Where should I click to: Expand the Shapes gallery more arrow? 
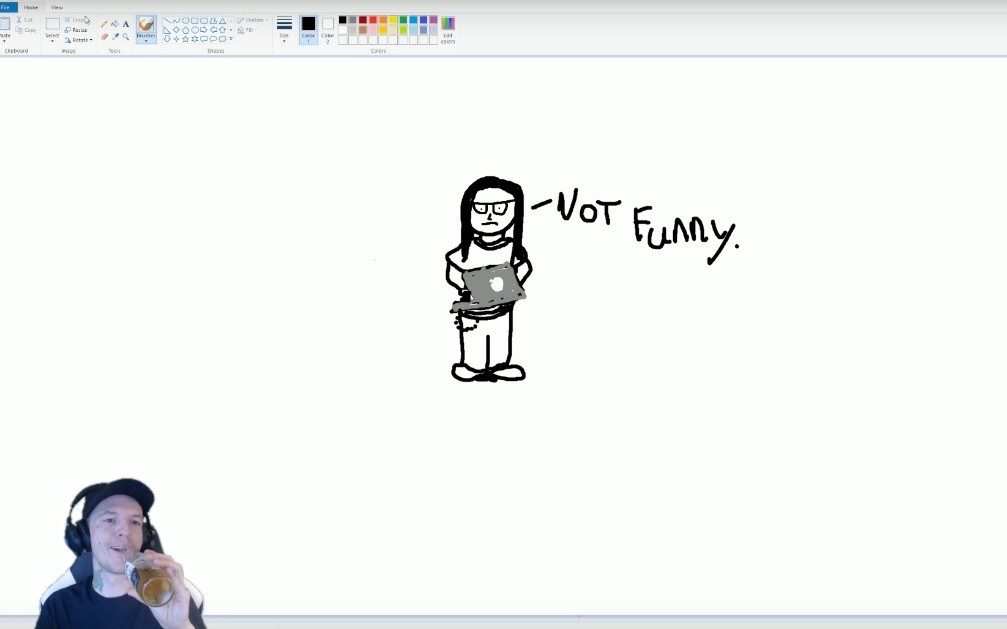click(231, 39)
